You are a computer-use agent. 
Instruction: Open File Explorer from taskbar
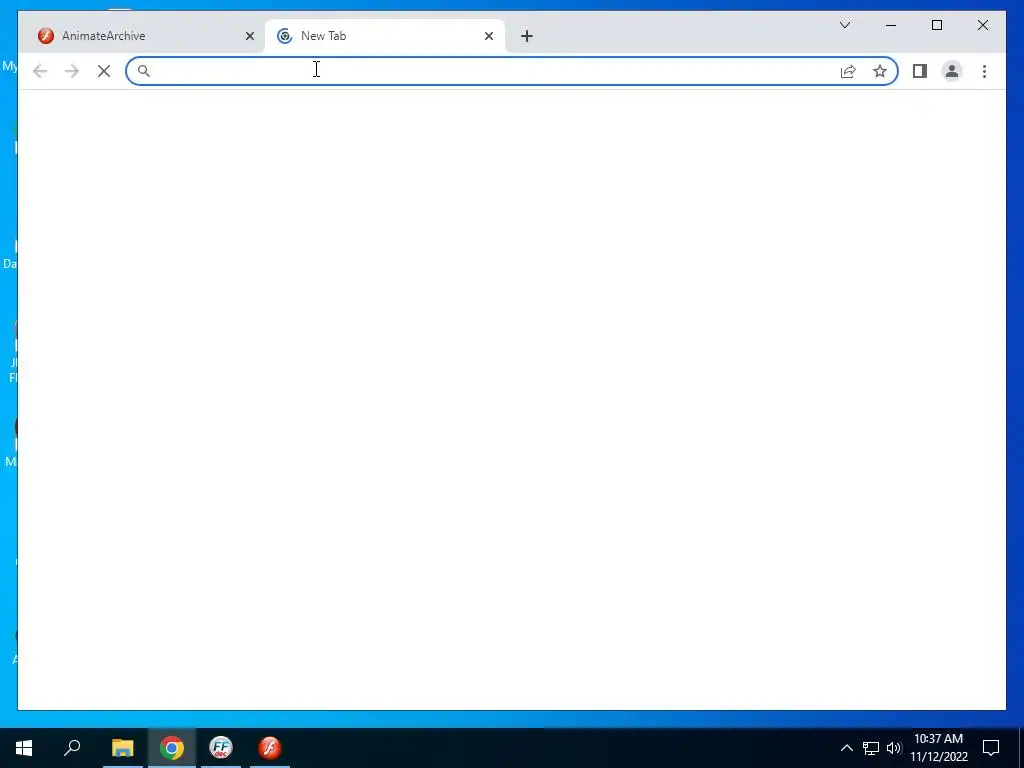click(122, 748)
